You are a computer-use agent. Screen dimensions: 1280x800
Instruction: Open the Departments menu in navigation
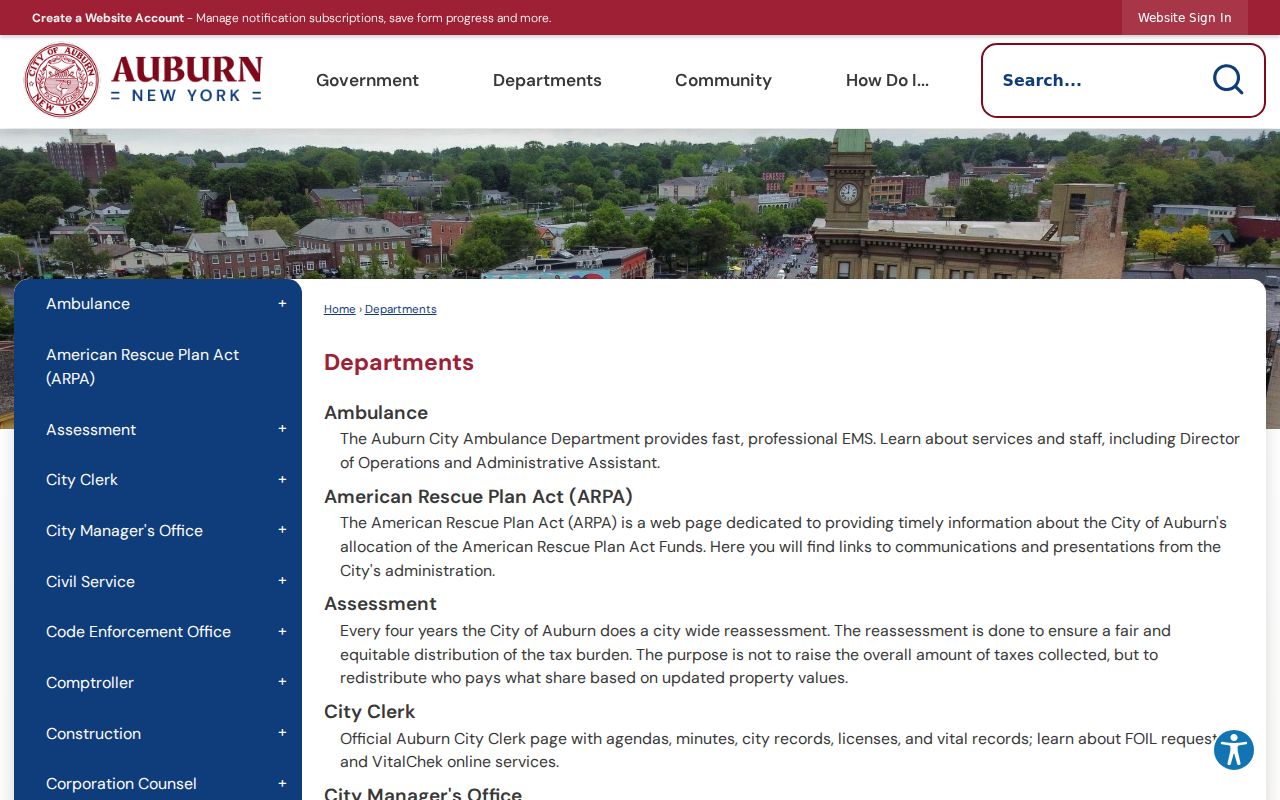[x=547, y=80]
